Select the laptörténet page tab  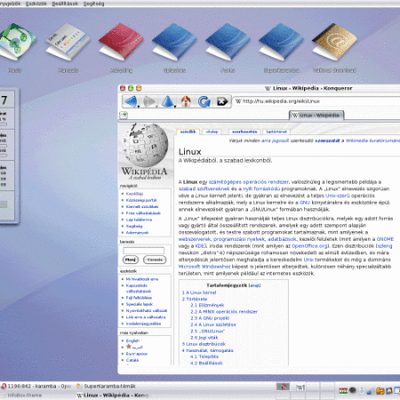click(x=276, y=132)
